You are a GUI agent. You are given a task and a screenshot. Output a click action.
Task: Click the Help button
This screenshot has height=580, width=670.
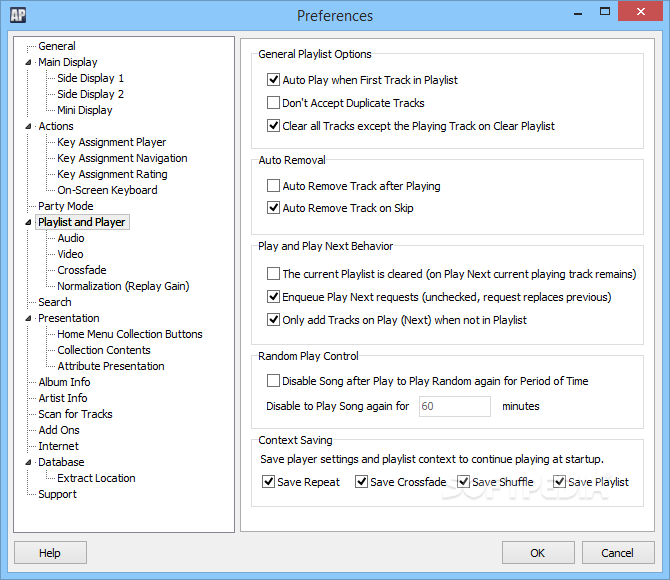click(x=50, y=553)
